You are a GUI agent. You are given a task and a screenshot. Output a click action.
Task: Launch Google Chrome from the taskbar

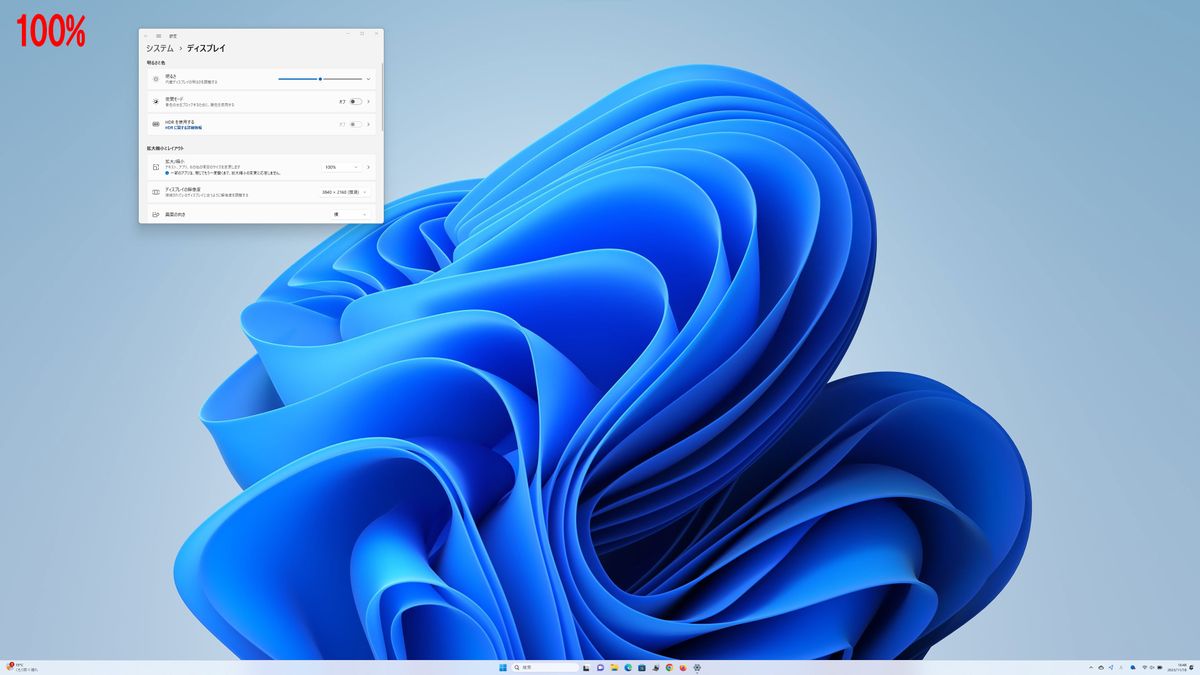(669, 667)
